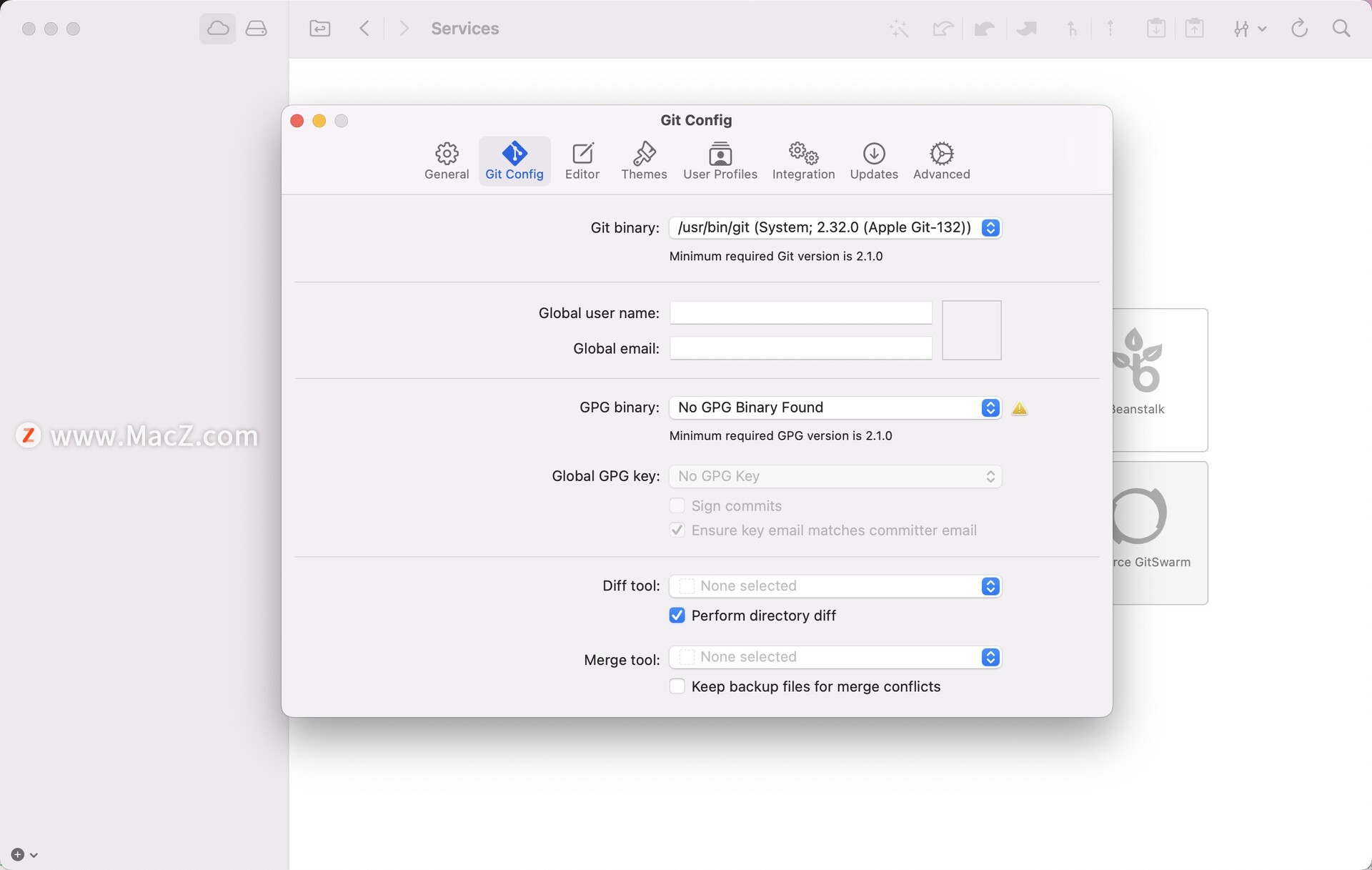This screenshot has height=870, width=1372.
Task: Toggle the Sign commits checkbox
Action: (677, 506)
